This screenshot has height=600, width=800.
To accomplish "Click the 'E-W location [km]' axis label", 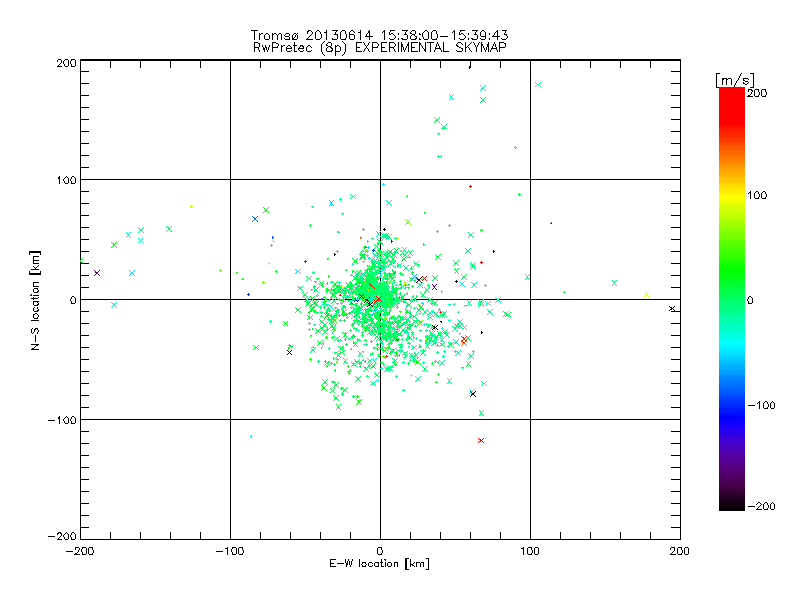I will (x=379, y=564).
